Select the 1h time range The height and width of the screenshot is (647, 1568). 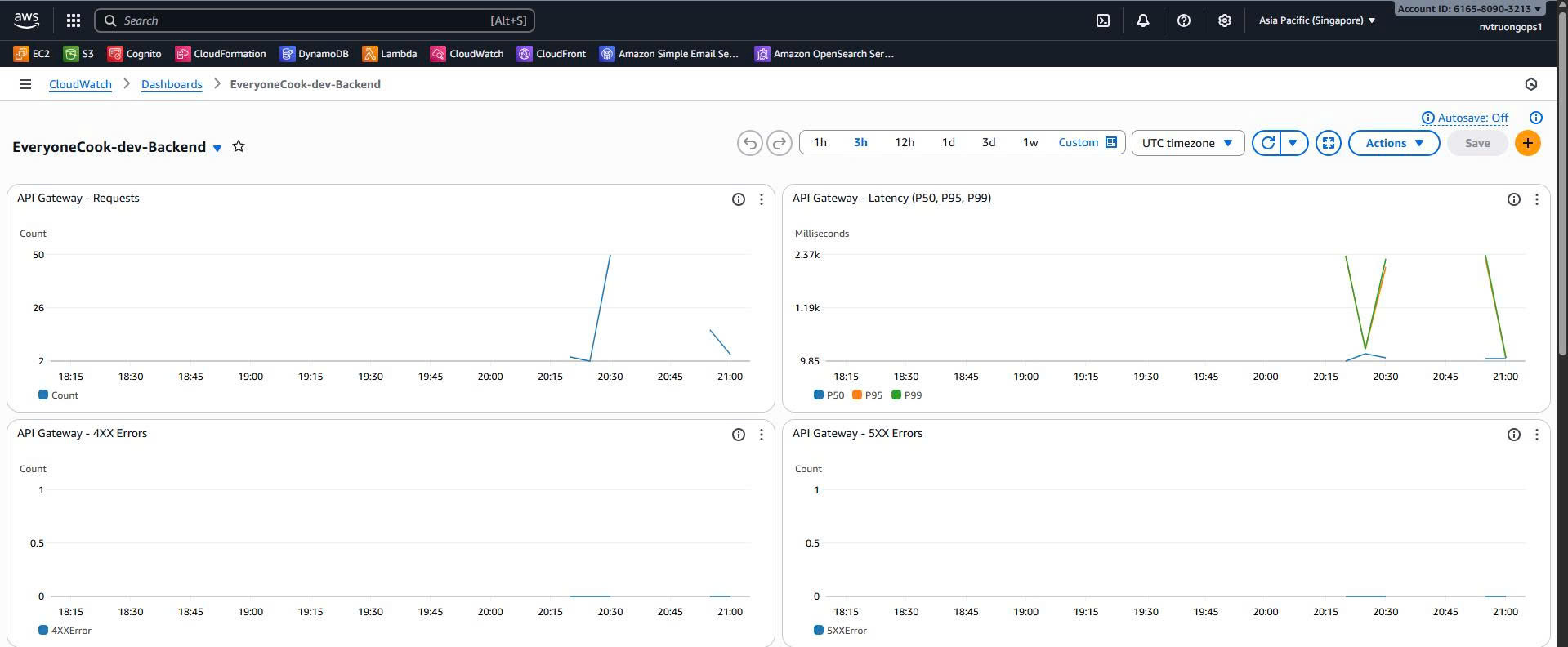point(820,142)
